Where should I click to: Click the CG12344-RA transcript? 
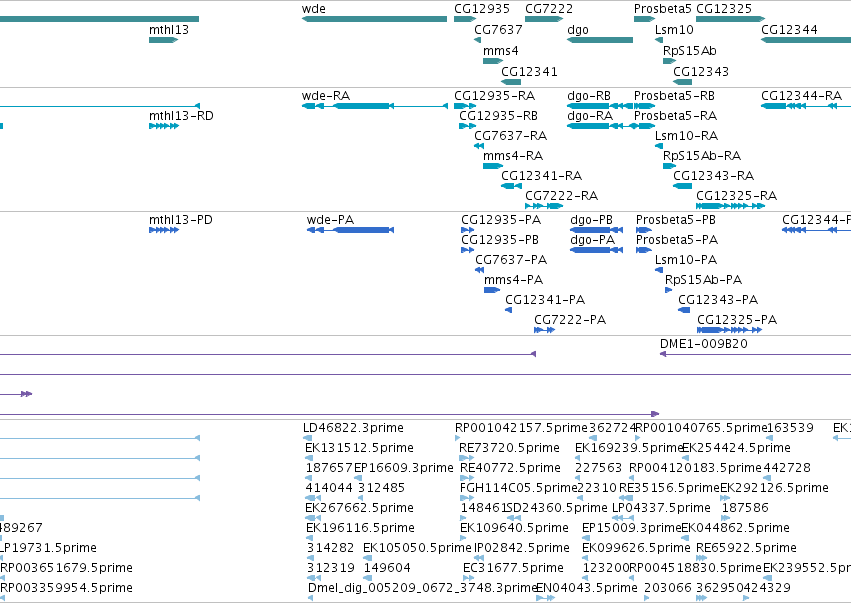[806, 106]
